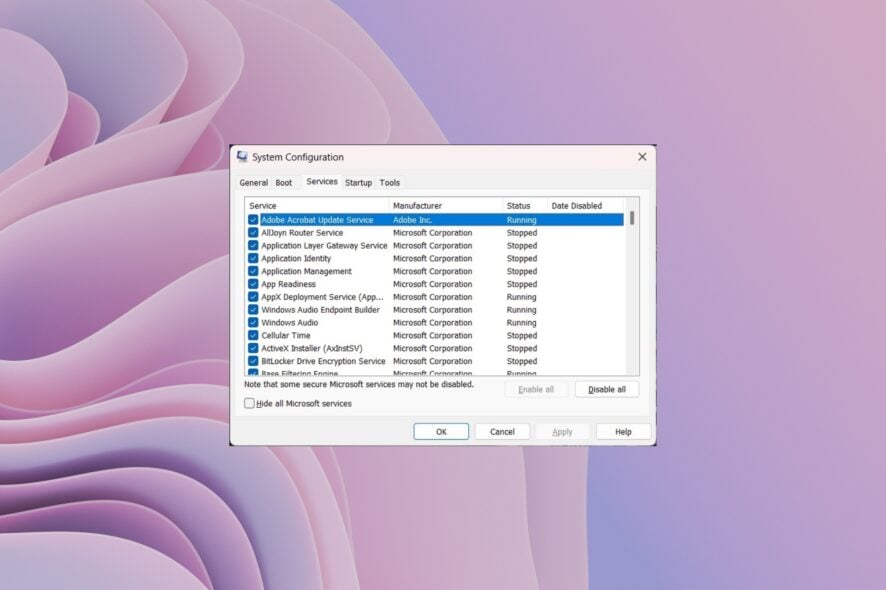The width and height of the screenshot is (886, 590).
Task: Click the Cancel button
Action: pos(502,432)
